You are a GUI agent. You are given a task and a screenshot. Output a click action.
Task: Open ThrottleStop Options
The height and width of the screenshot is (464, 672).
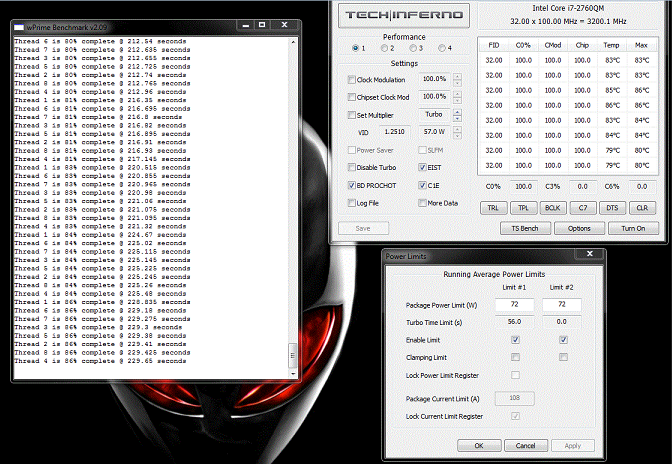point(579,228)
